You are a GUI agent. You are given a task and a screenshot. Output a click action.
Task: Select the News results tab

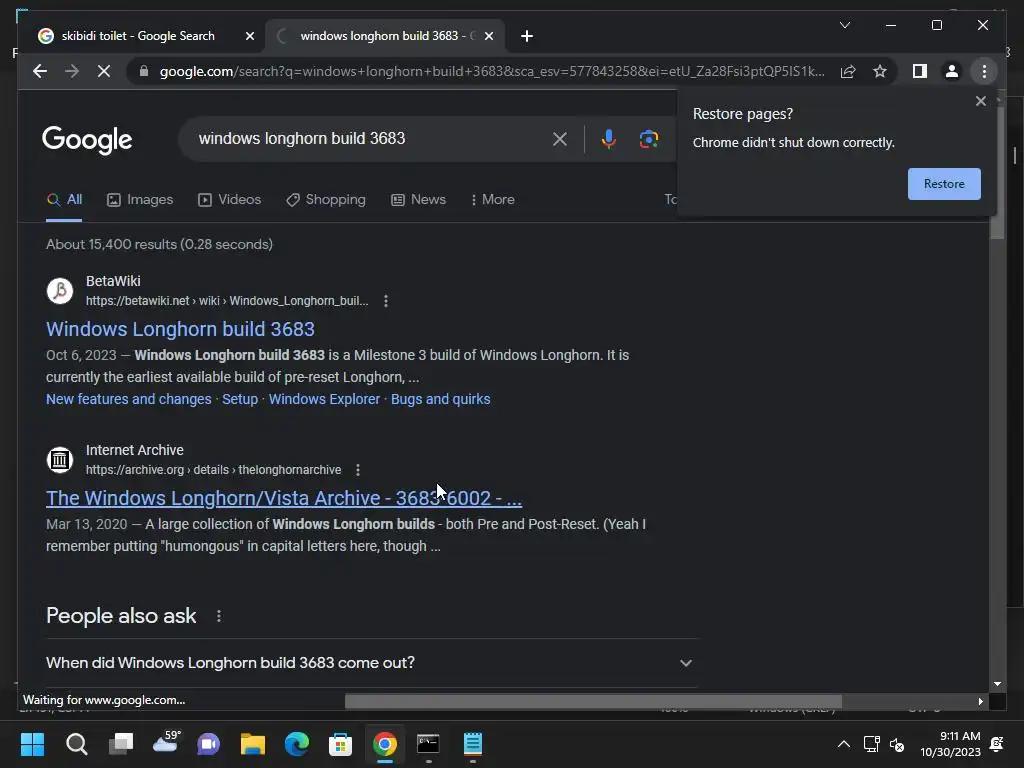(x=418, y=199)
